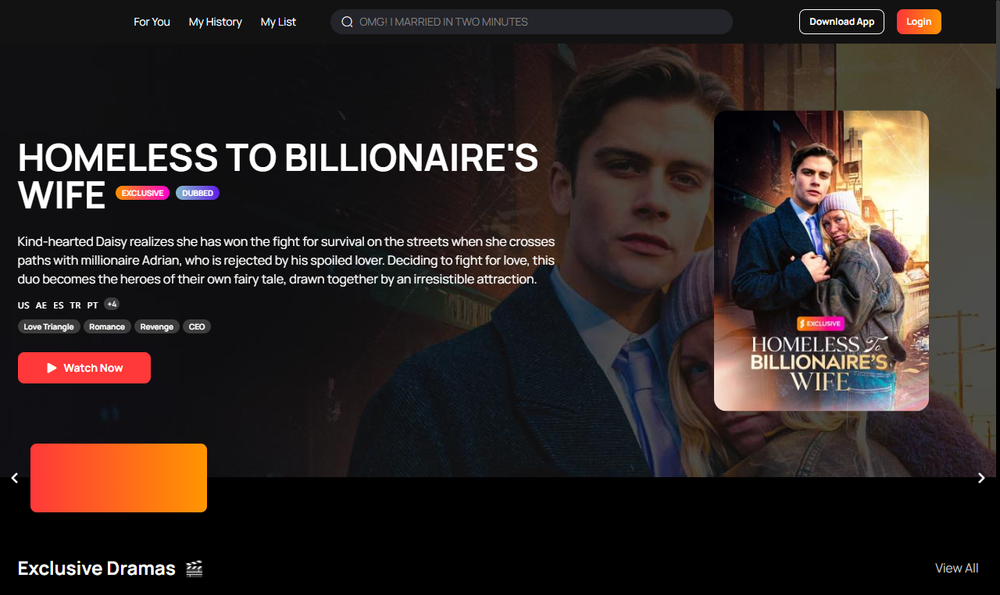Open My History page
The image size is (1000, 595).
(x=215, y=22)
